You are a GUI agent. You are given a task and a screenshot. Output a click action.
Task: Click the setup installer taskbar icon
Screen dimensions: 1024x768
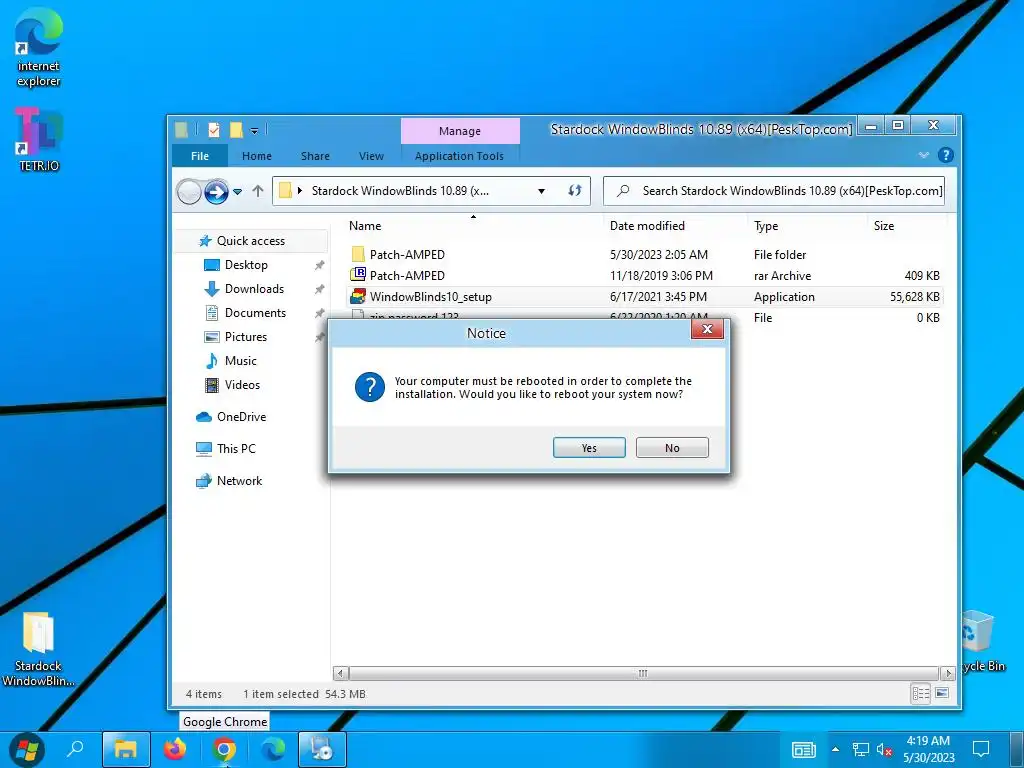(322, 749)
